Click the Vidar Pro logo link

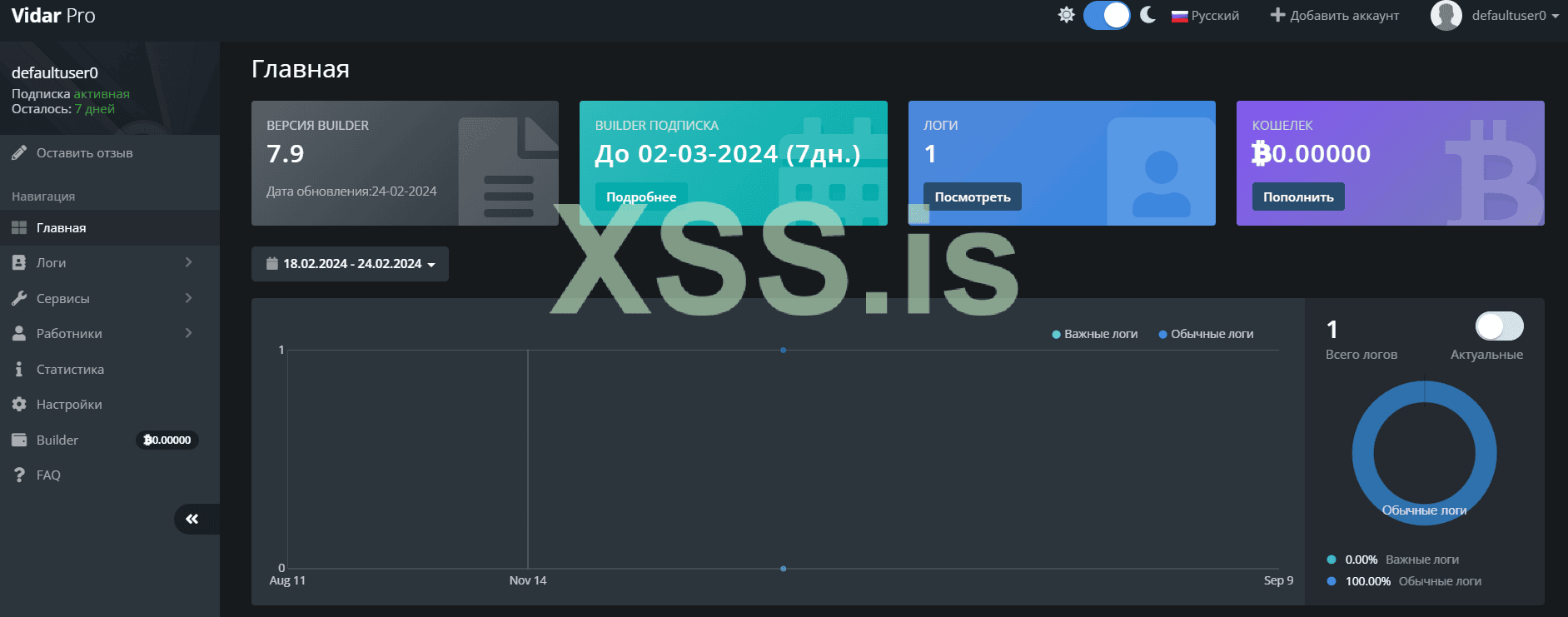[x=53, y=16]
